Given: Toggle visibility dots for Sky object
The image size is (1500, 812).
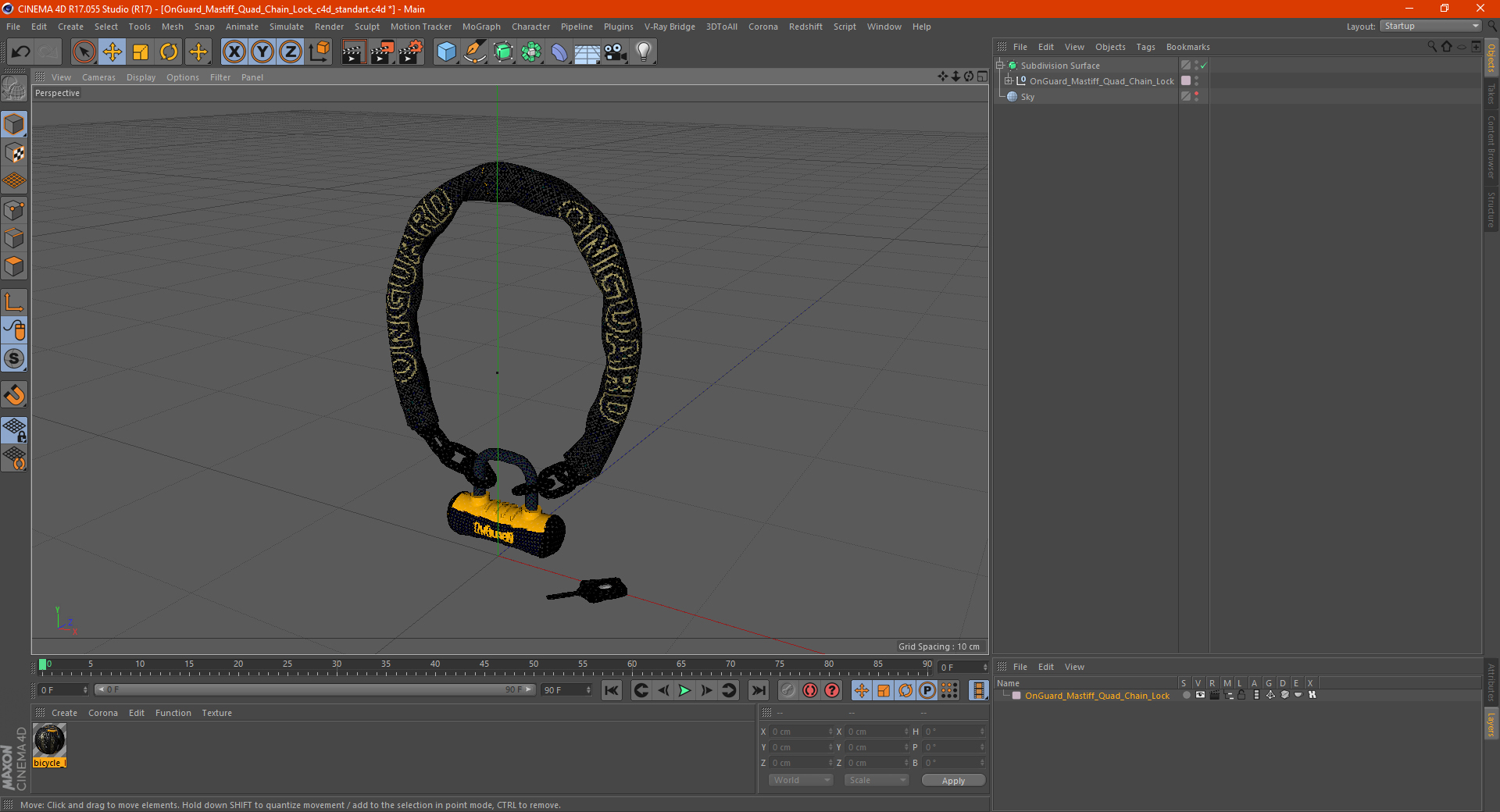Looking at the screenshot, I should point(1196,97).
